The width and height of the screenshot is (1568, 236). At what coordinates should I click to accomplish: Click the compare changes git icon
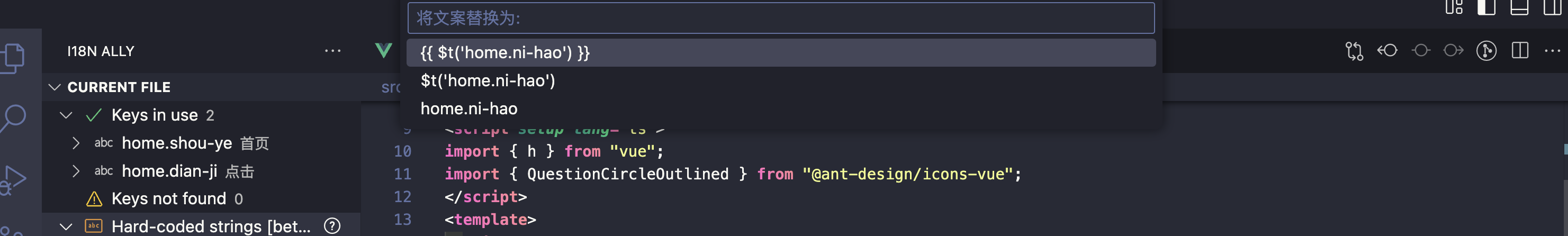click(x=1354, y=50)
